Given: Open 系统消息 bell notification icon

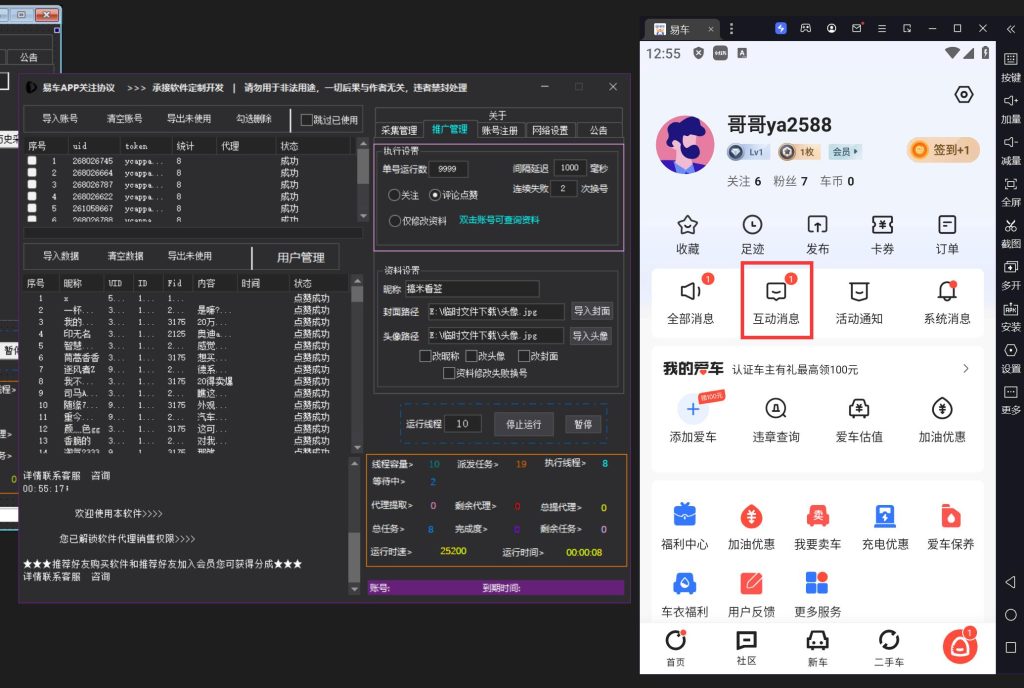Looking at the screenshot, I should [946, 292].
